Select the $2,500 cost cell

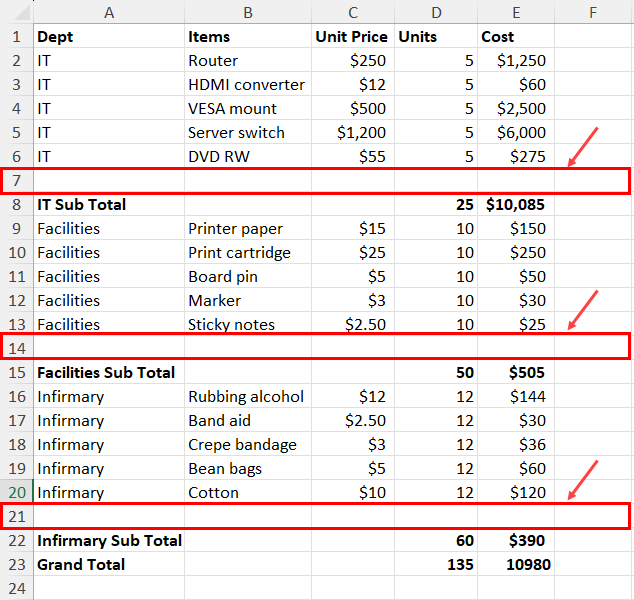pyautogui.click(x=516, y=109)
